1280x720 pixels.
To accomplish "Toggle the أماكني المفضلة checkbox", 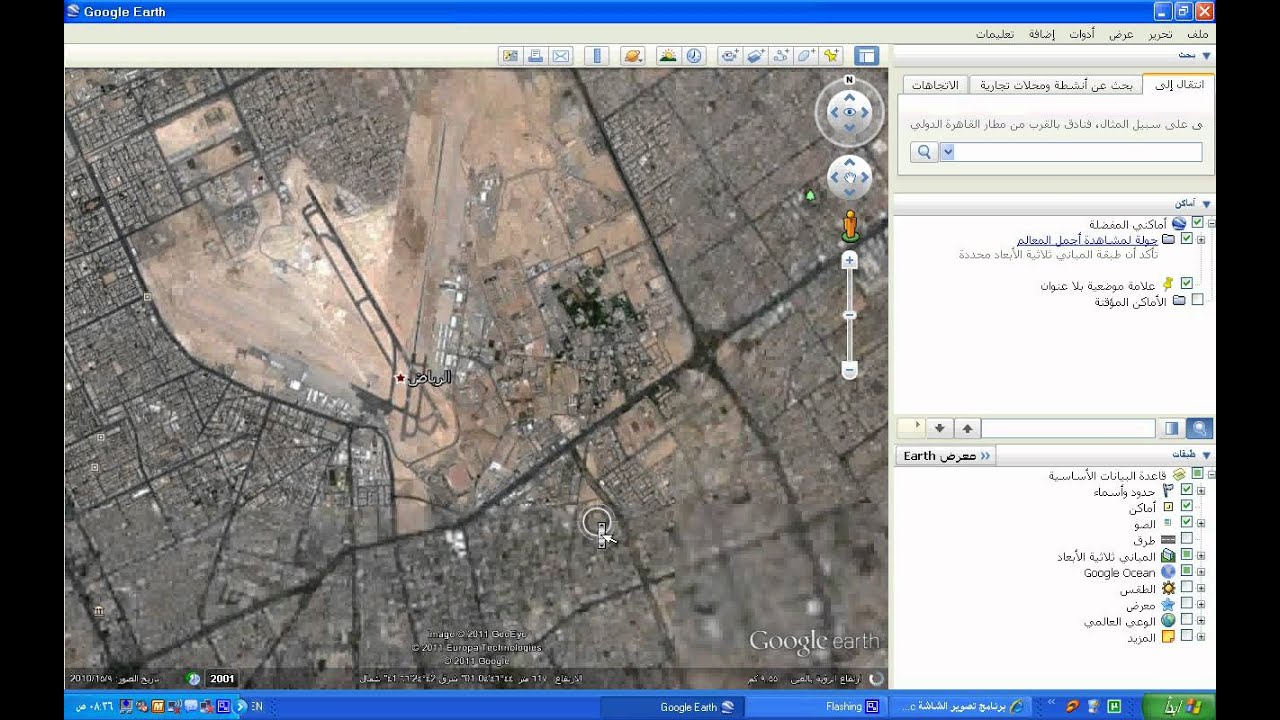I will tap(1197, 223).
